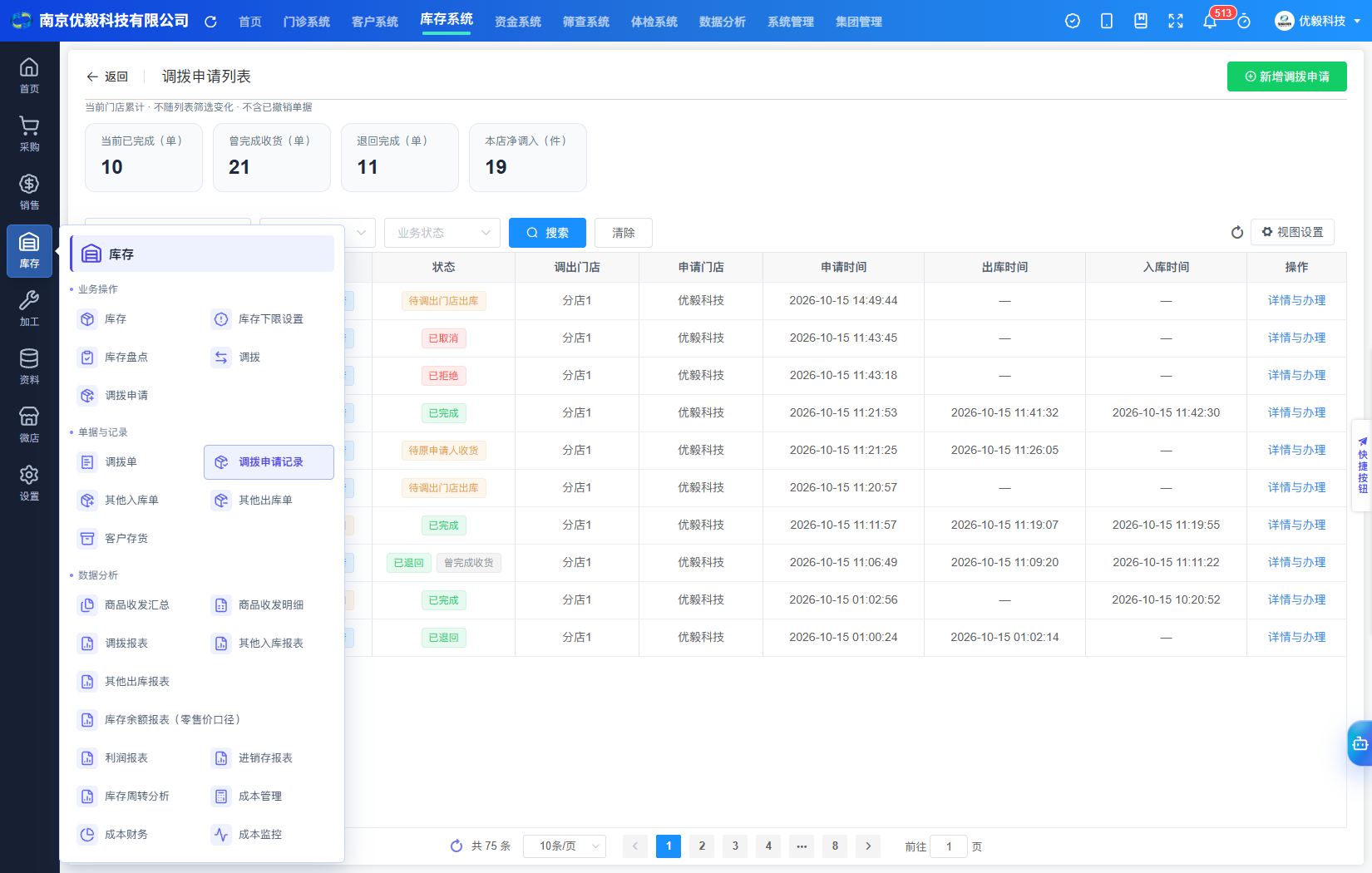1372x873 pixels.
Task: Open the 首页 sidebar icon
Action: [29, 75]
